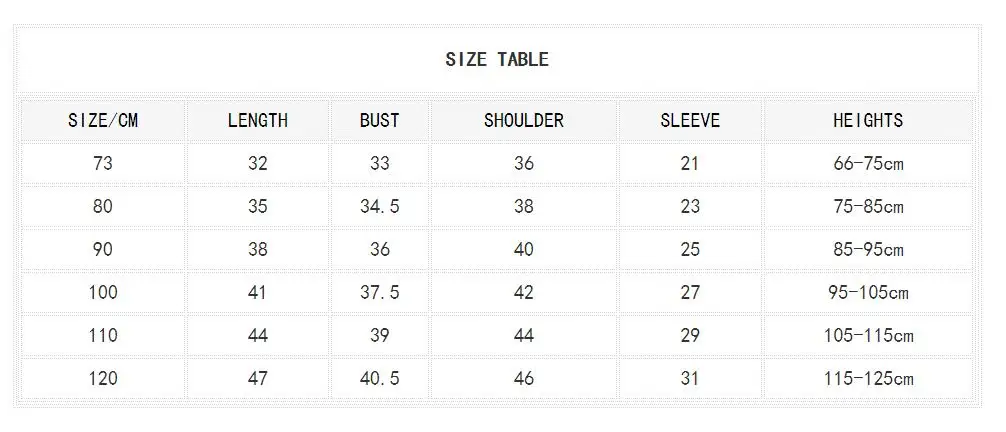Screen dimensions: 1006x432
Task: Select the SIZE/CM column header
Action: click(x=103, y=120)
